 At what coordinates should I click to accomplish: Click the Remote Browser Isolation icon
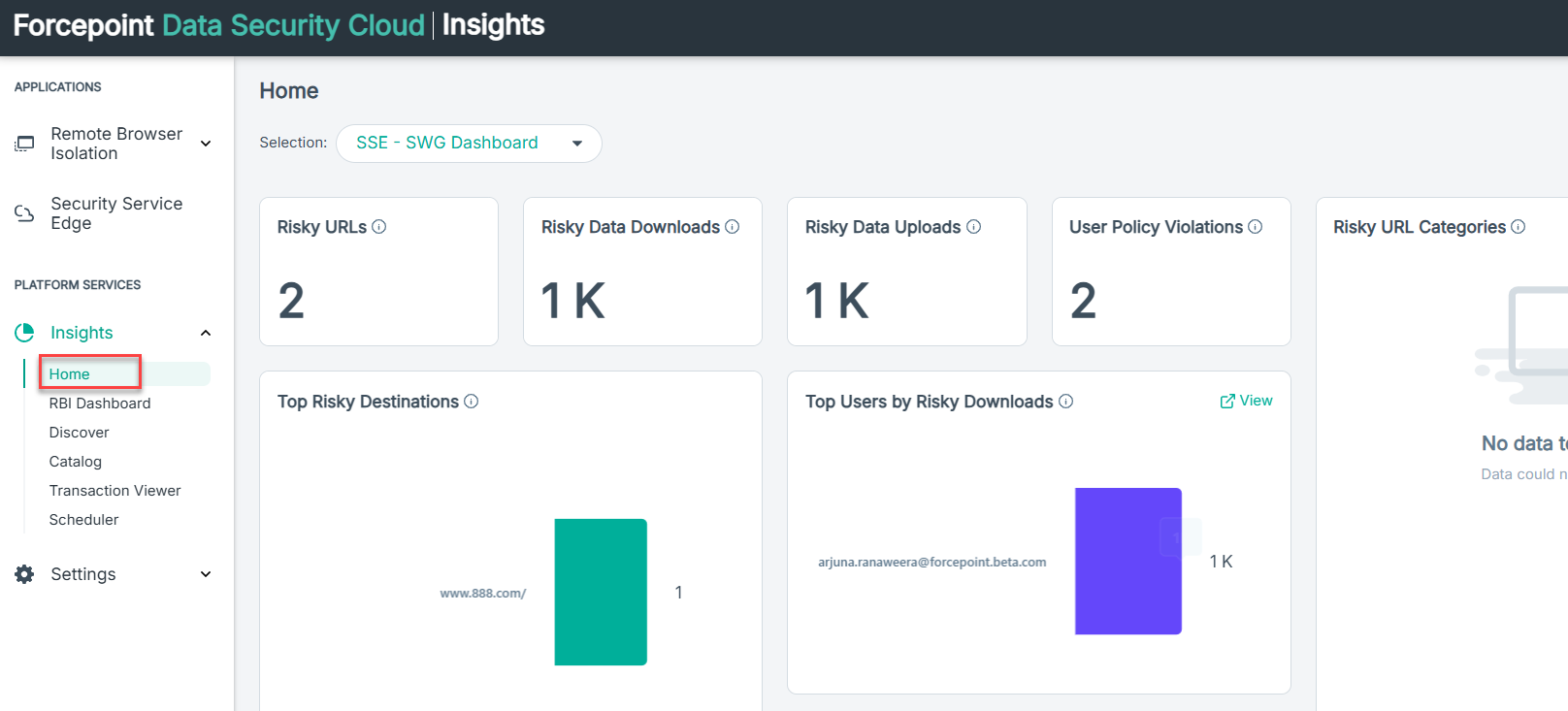point(24,144)
